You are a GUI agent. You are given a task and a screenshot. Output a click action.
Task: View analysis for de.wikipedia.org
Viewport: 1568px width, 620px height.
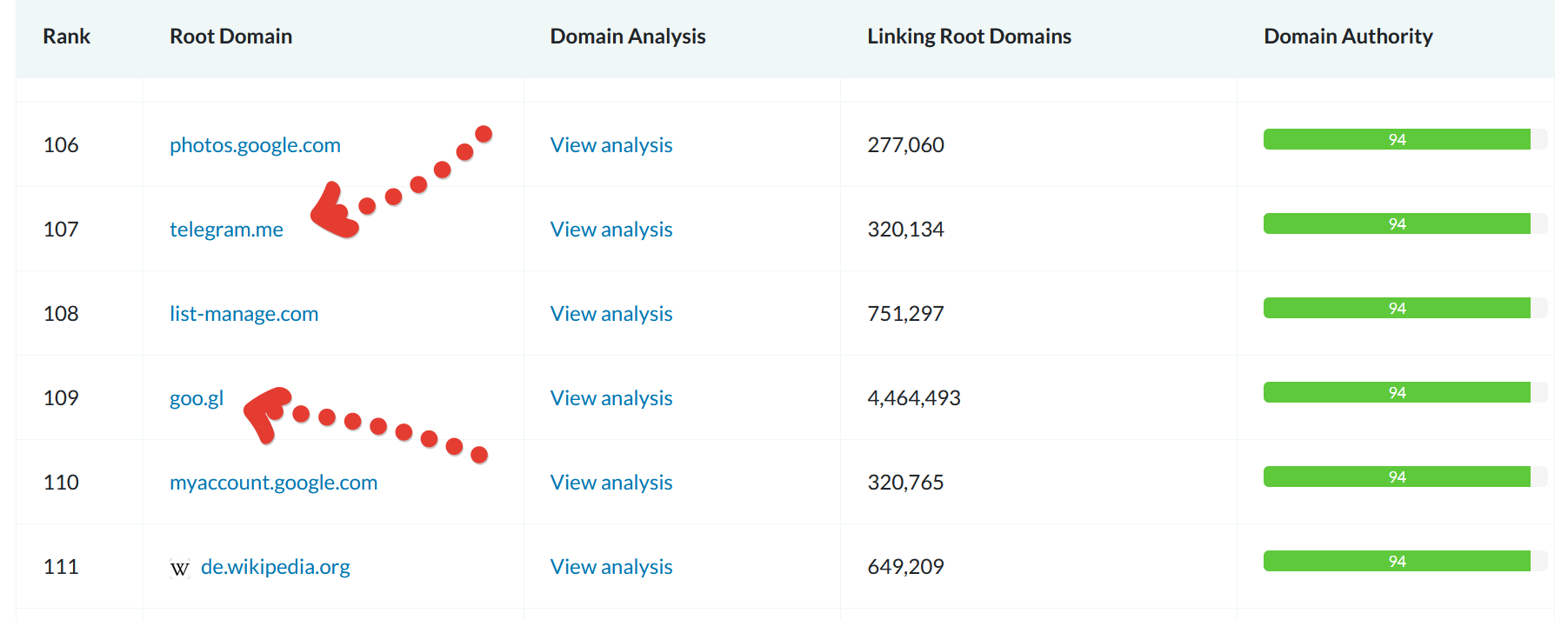tap(611, 567)
